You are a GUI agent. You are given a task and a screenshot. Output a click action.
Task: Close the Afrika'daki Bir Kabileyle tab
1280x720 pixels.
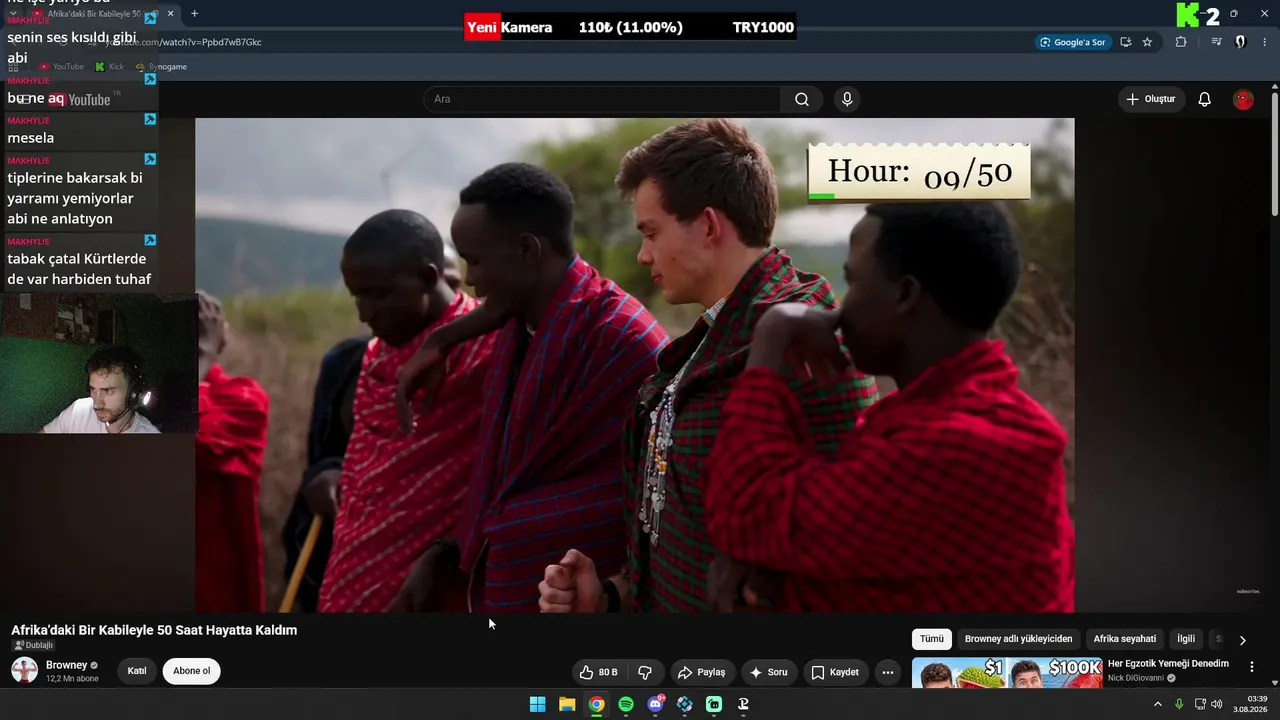point(171,14)
